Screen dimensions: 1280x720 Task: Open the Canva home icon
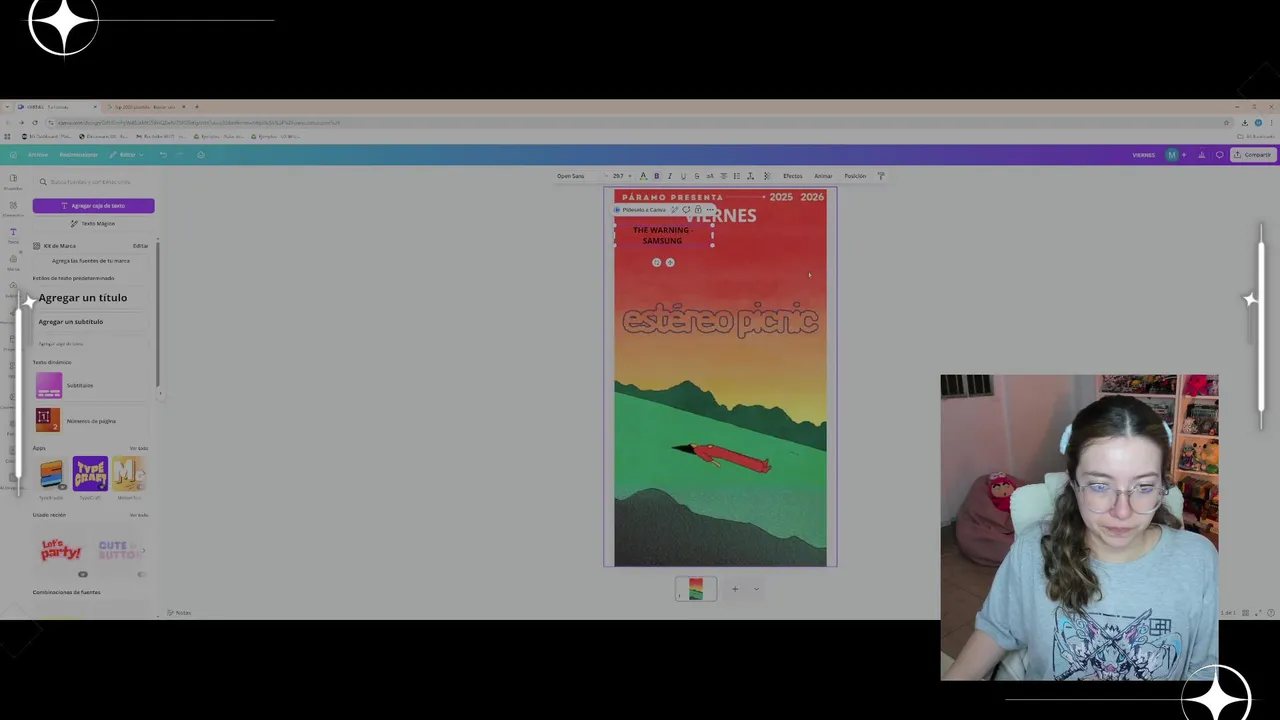coord(13,155)
